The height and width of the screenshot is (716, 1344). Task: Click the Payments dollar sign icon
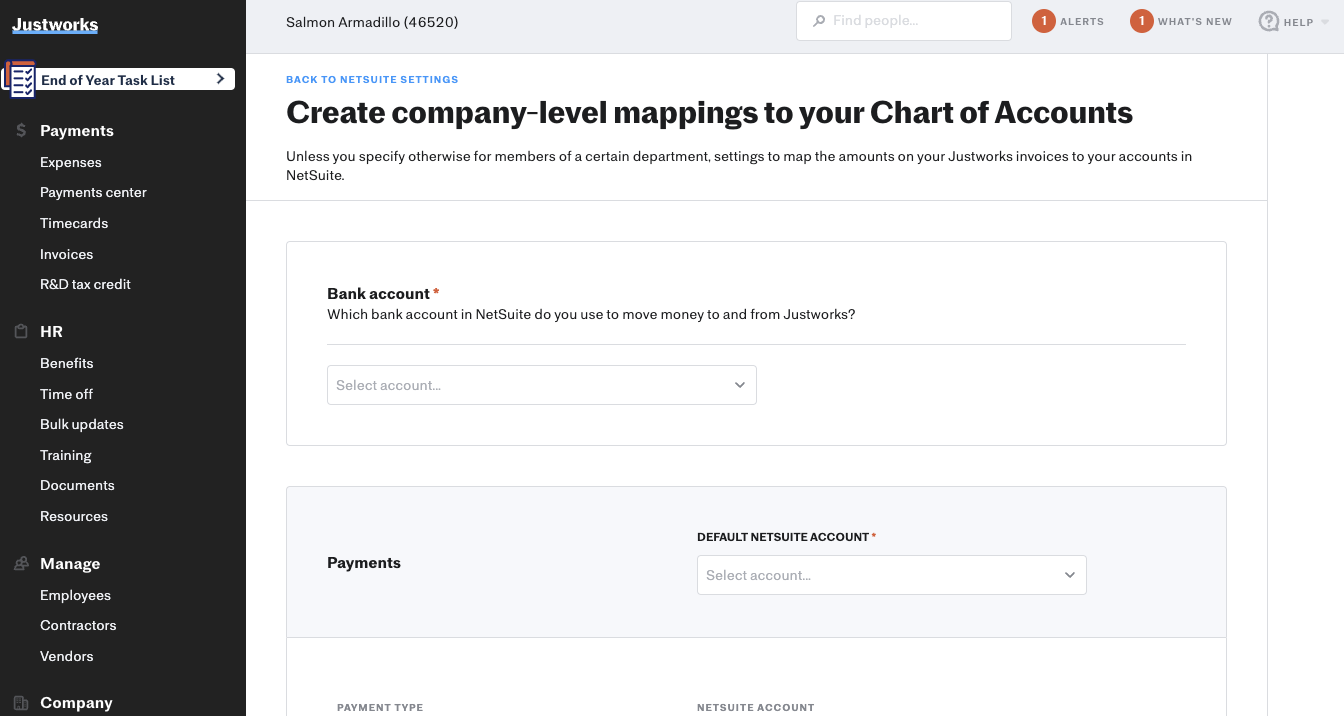[21, 131]
